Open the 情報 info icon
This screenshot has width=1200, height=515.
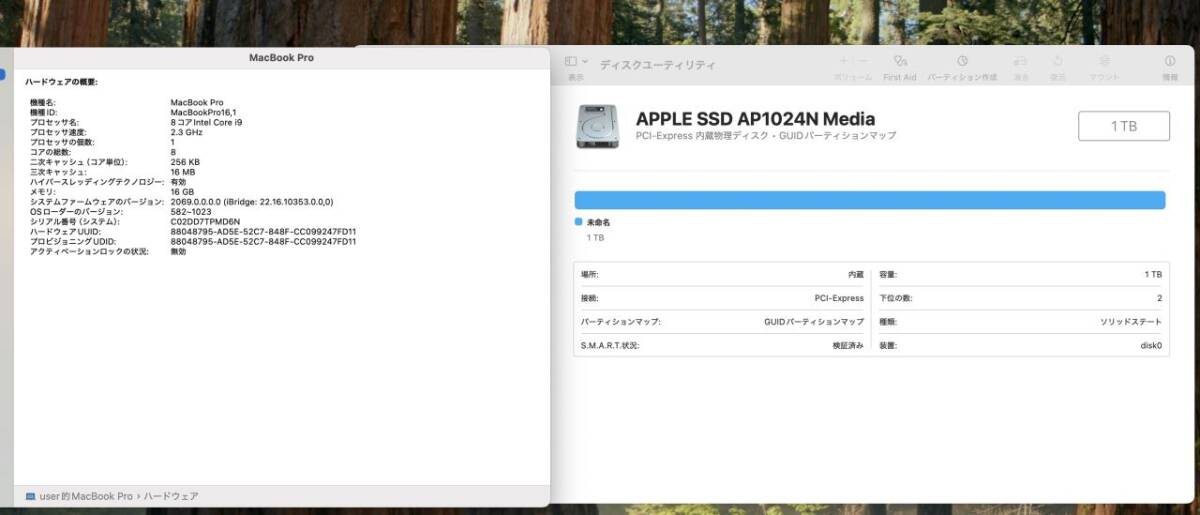(x=1170, y=62)
